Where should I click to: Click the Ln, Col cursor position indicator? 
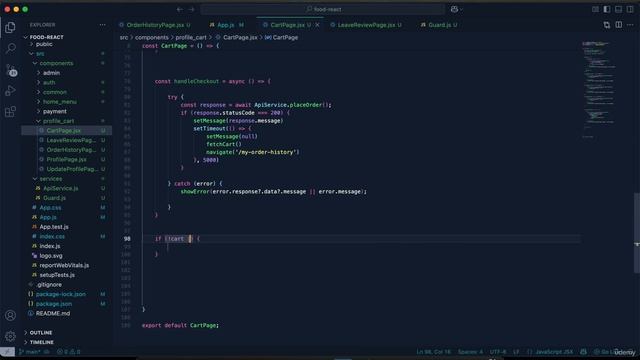[433, 351]
